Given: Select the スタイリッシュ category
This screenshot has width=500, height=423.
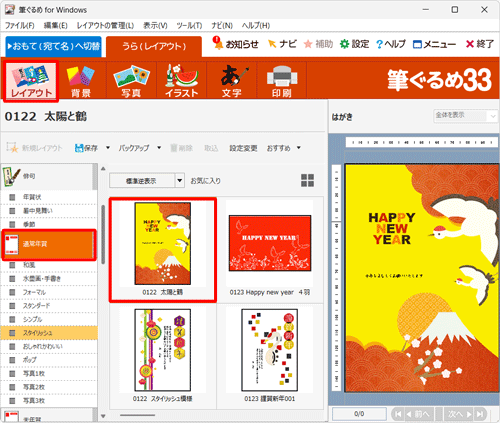Looking at the screenshot, I should point(49,333).
